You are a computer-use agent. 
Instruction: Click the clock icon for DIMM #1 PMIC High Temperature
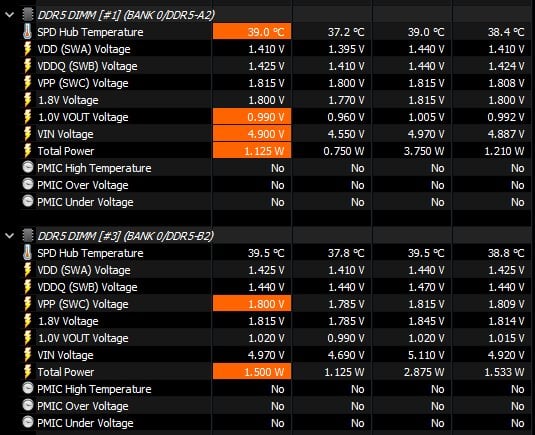tap(28, 167)
